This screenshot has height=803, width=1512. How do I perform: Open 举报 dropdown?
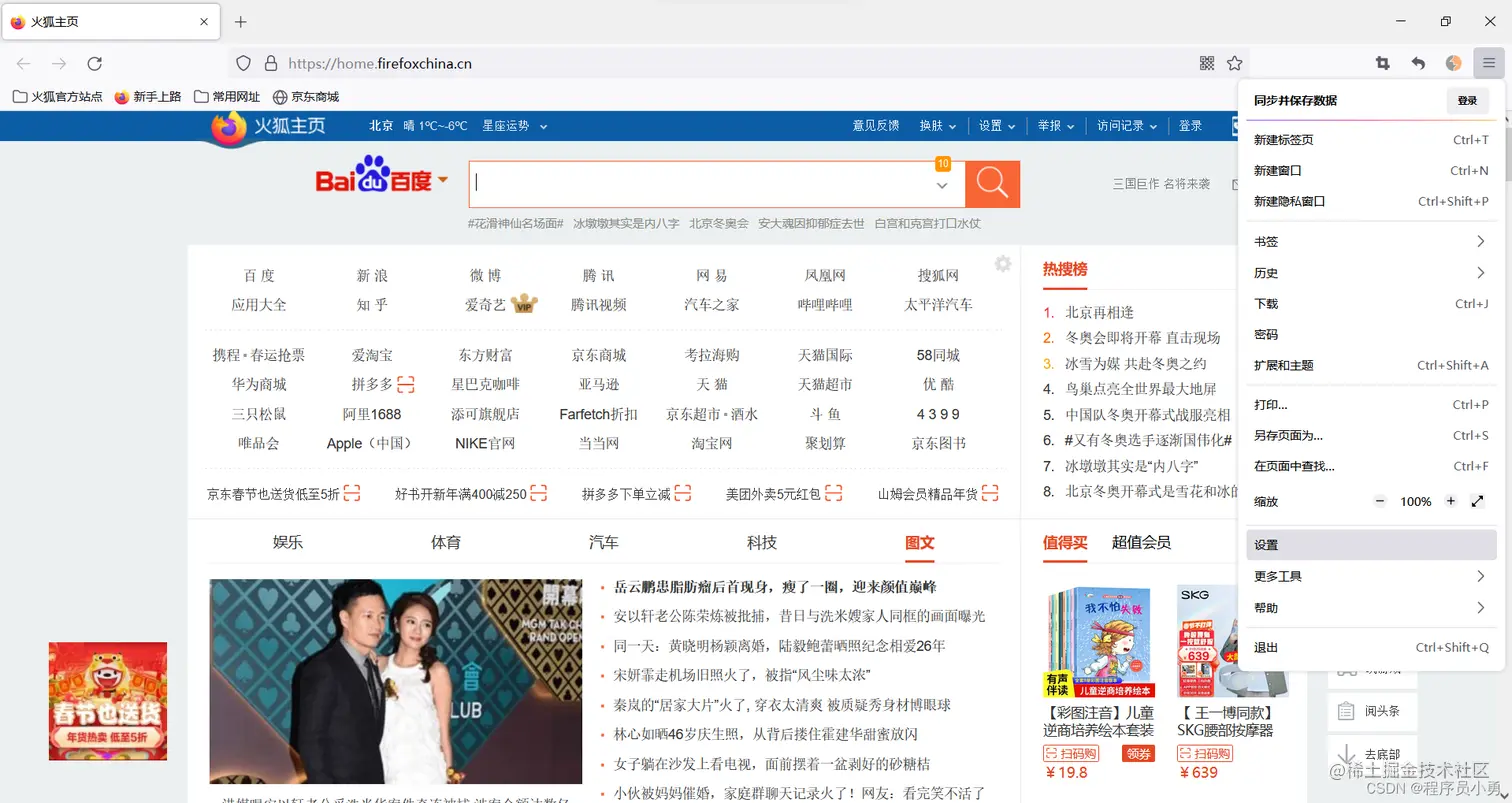1056,126
